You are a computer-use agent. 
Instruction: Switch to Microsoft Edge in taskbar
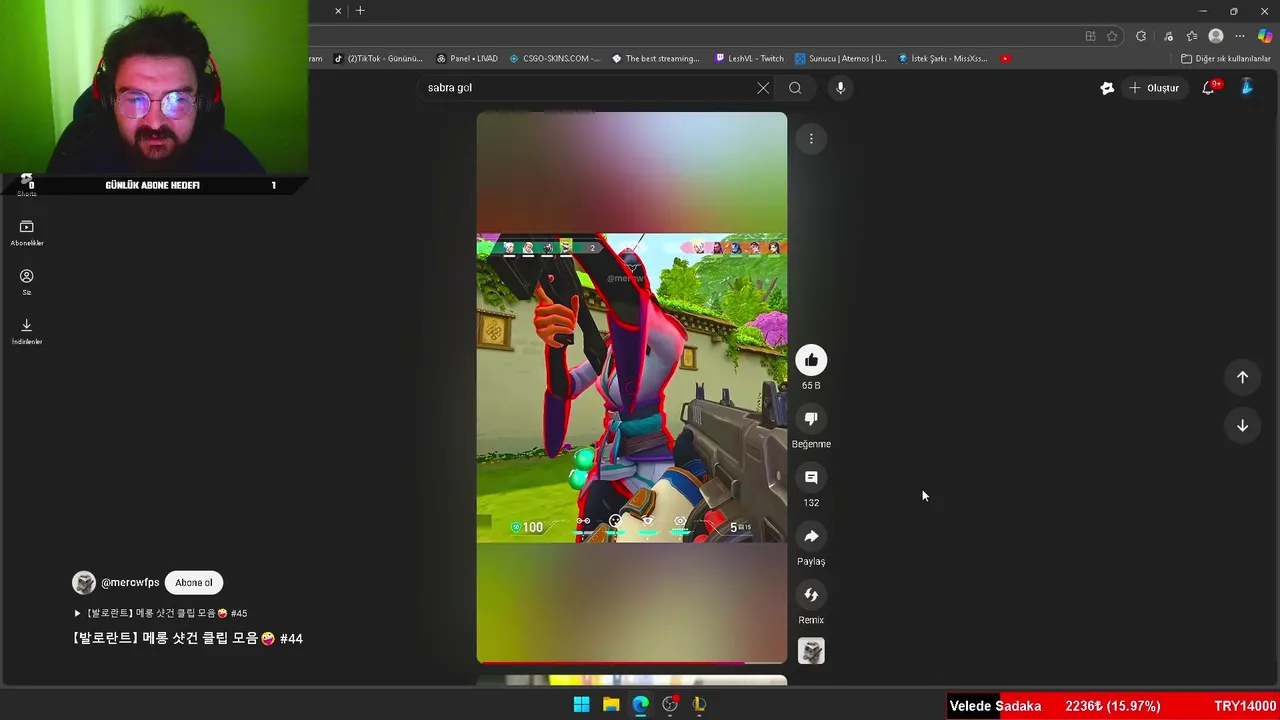coord(640,704)
